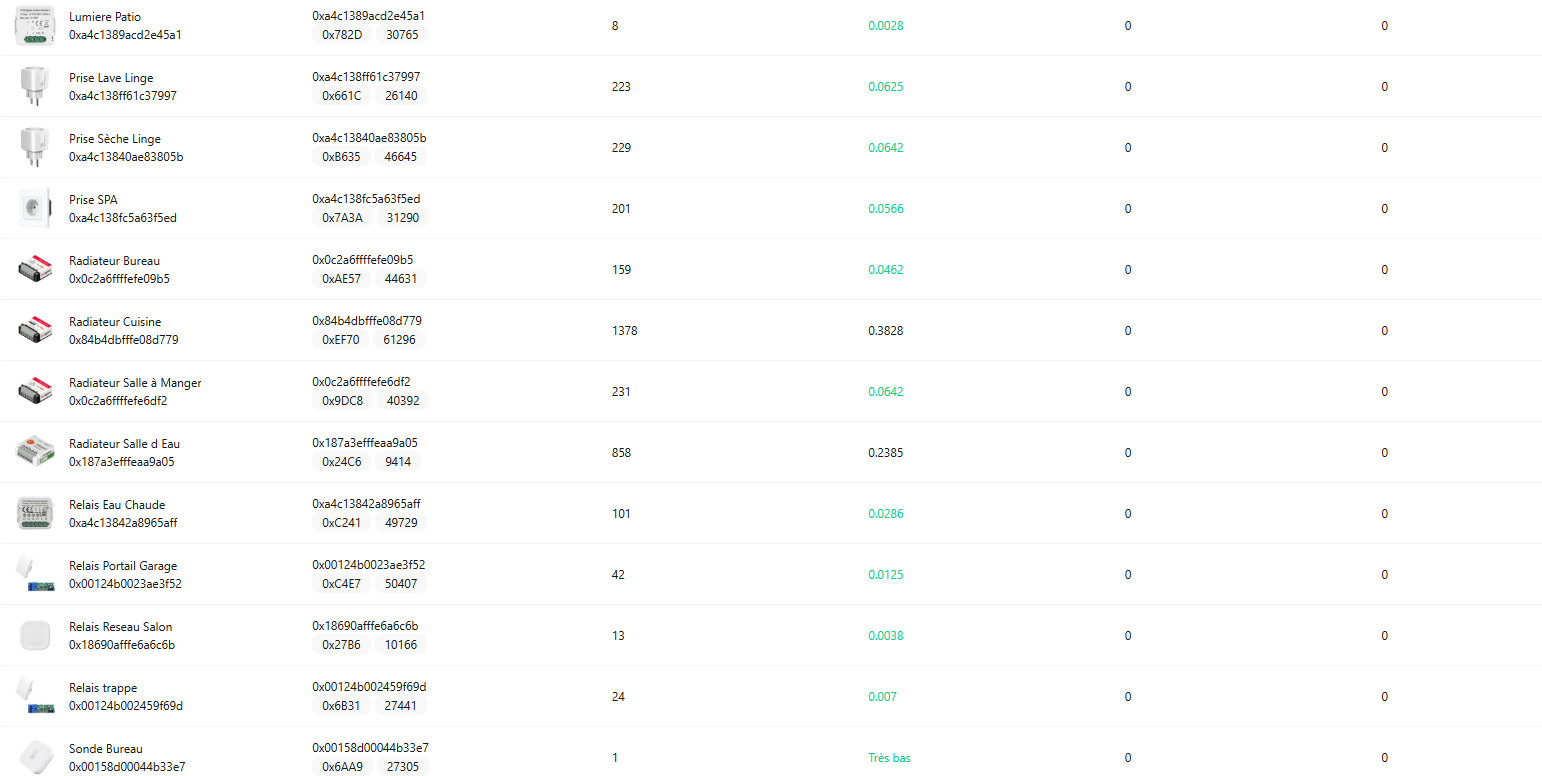Click the Radiateur Salle d Eau module icon
The image size is (1542, 776).
click(34, 453)
